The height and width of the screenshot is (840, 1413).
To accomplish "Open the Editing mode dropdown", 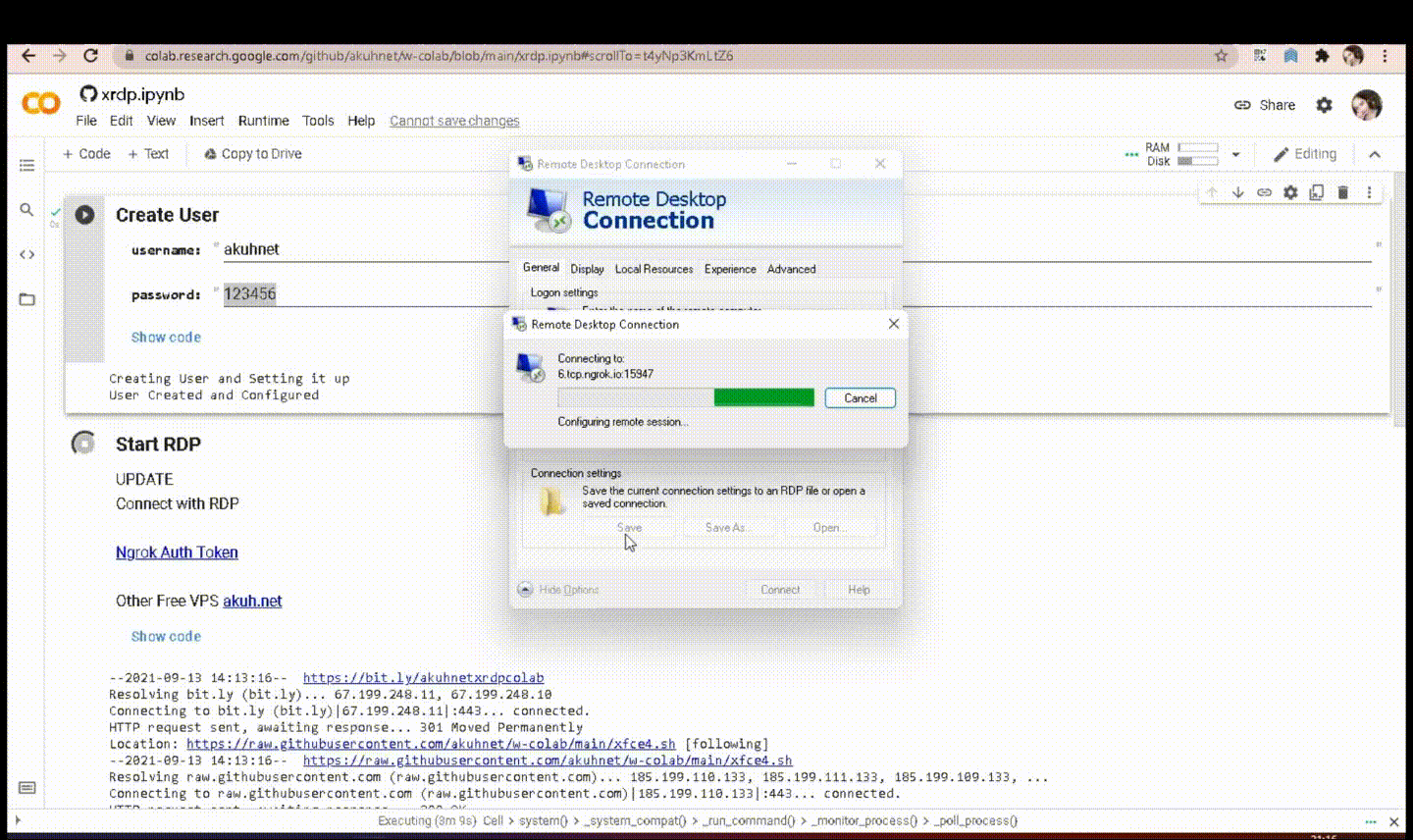I will point(1305,154).
